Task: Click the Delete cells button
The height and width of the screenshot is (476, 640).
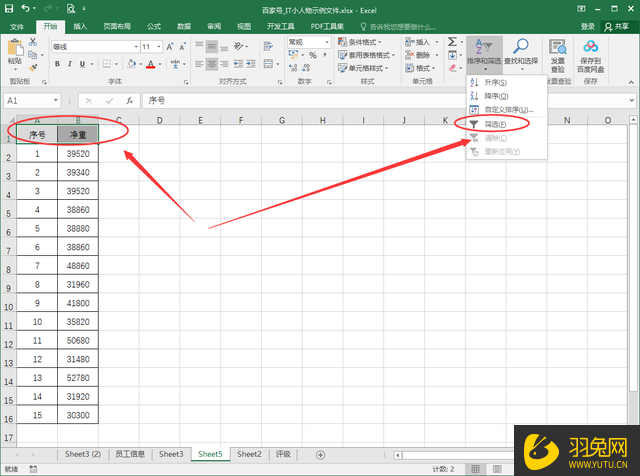Action: pos(418,55)
